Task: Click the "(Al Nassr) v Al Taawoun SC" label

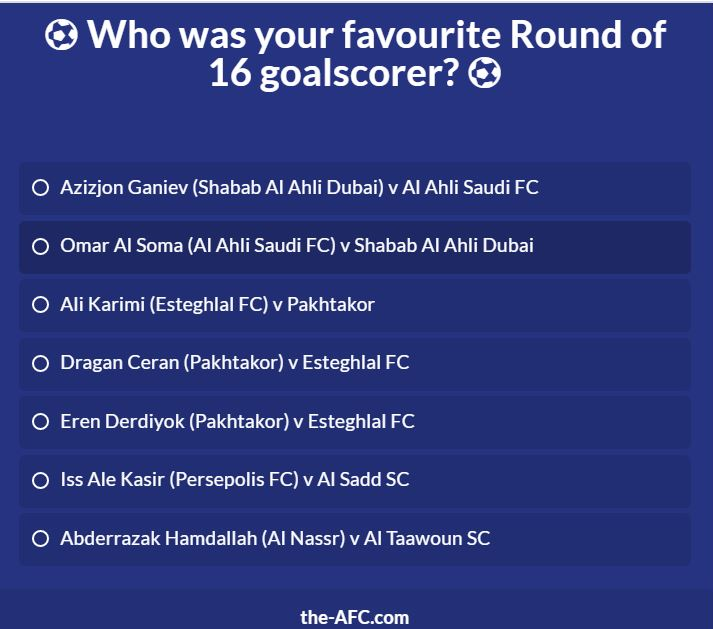Action: tap(376, 538)
